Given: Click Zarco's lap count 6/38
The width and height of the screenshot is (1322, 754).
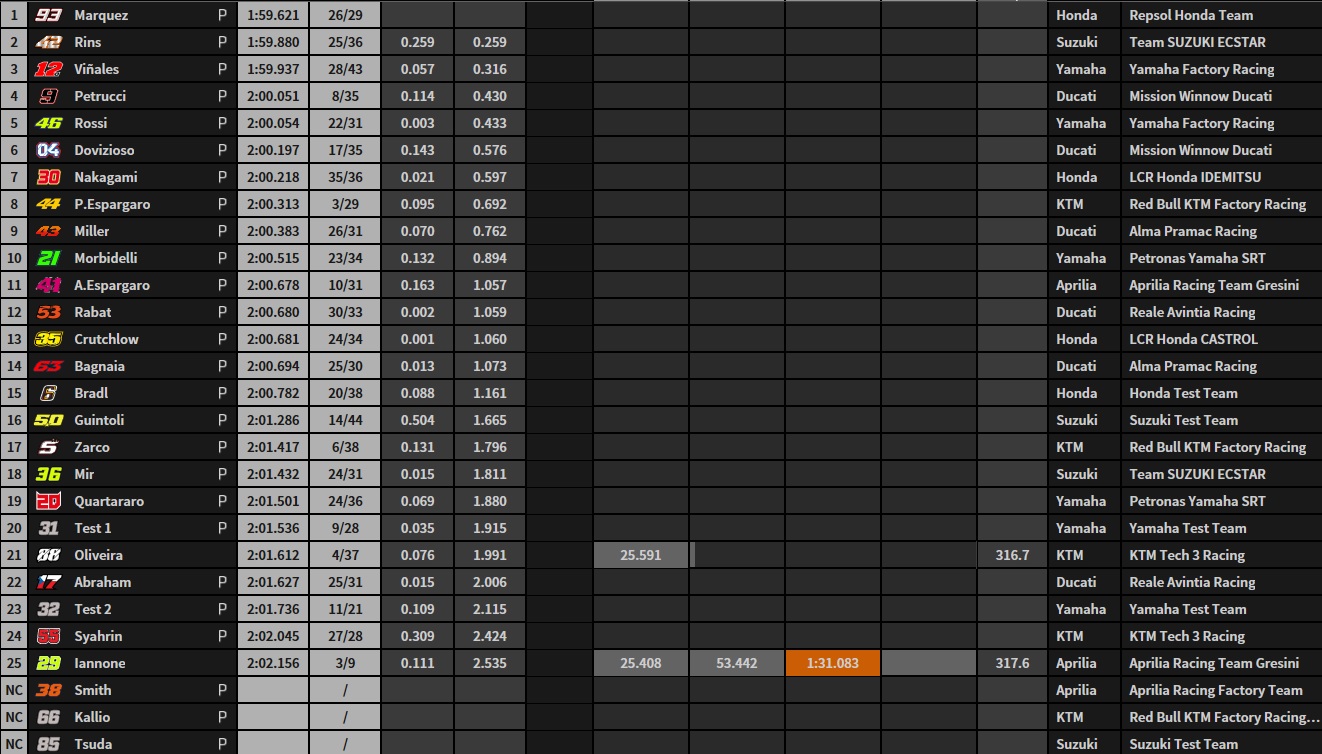Looking at the screenshot, I should [345, 447].
